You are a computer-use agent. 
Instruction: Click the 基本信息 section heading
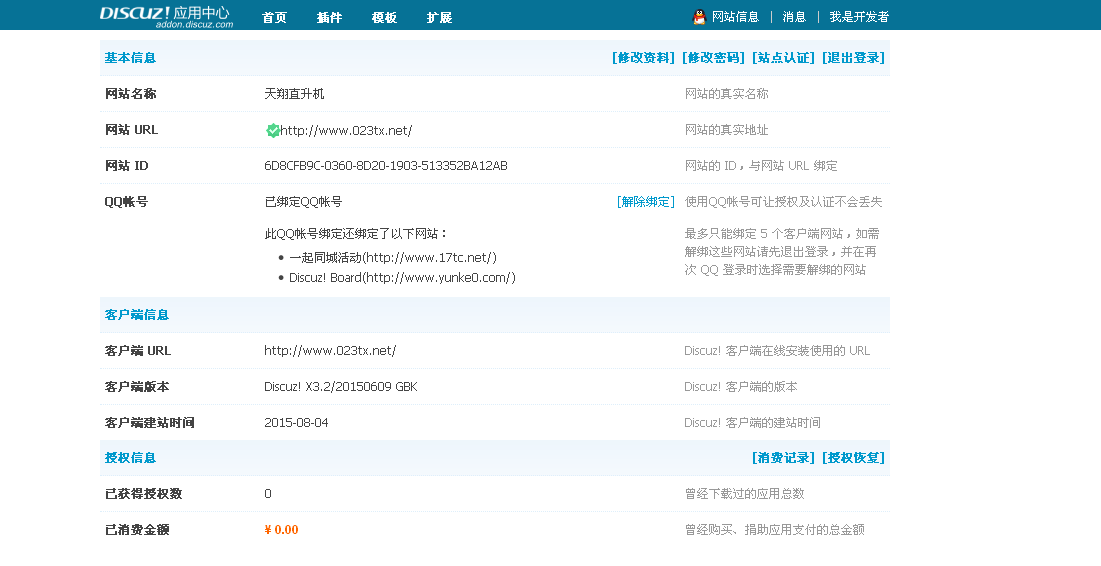coord(131,58)
